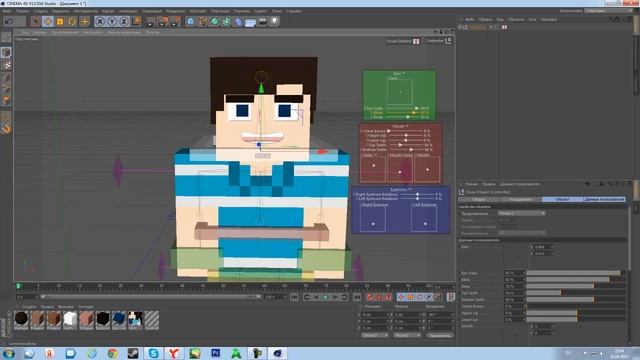Click the Eye Scale slider in the Attribute Manager
This screenshot has width=640, height=360.
click(x=576, y=273)
